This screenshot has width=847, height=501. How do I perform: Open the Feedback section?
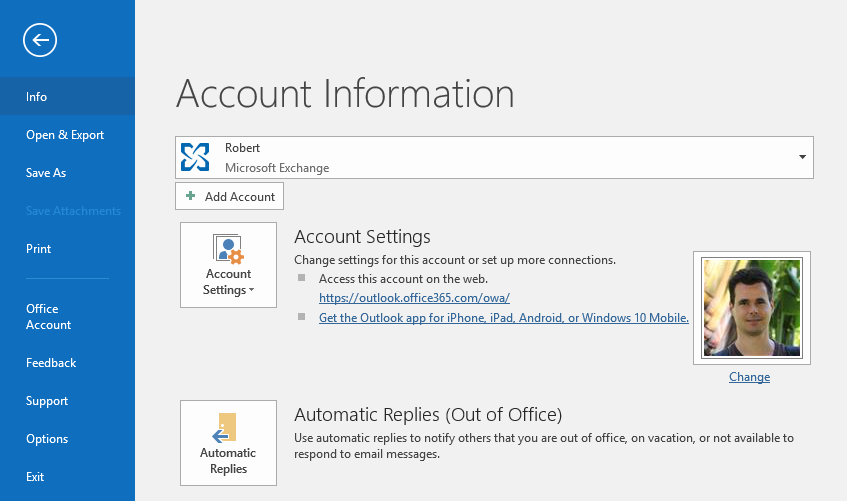(51, 363)
